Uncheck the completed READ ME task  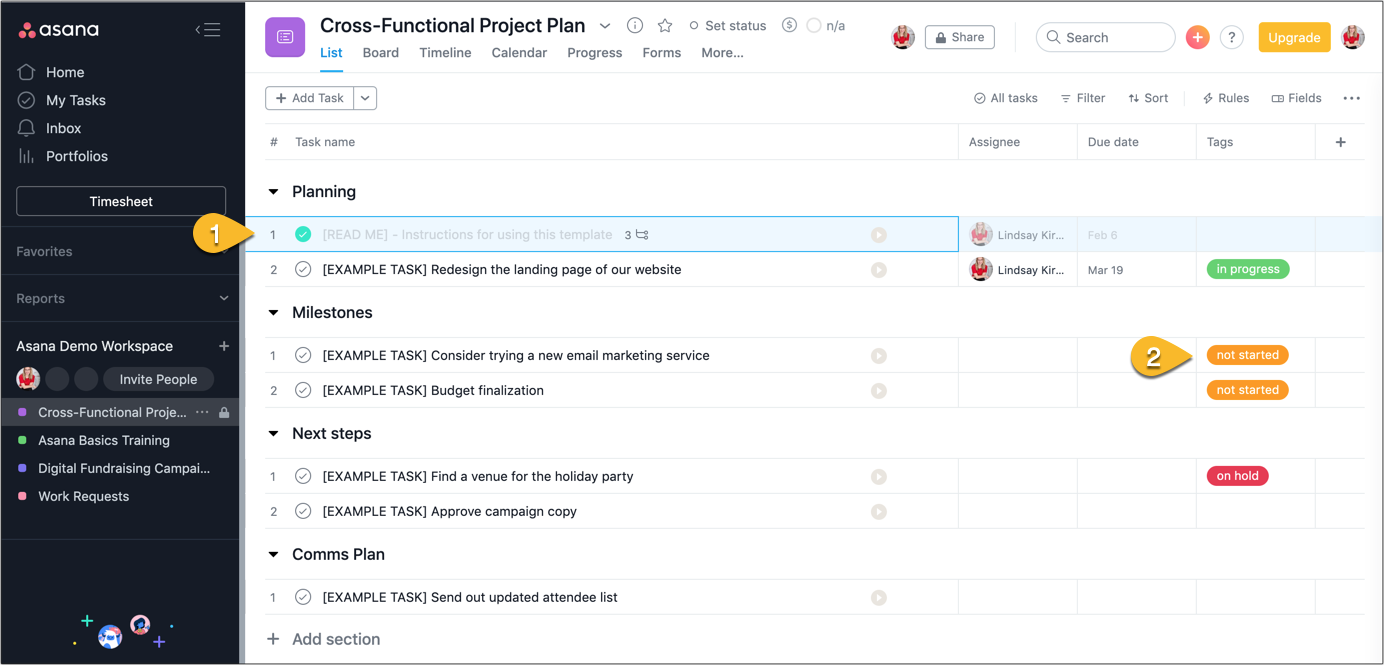click(303, 235)
